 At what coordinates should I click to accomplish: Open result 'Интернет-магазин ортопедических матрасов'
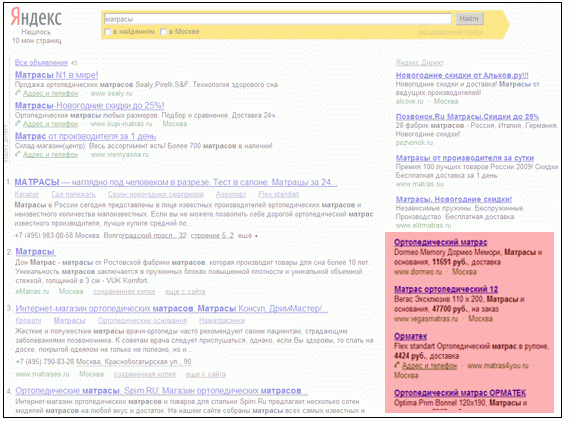click(172, 308)
